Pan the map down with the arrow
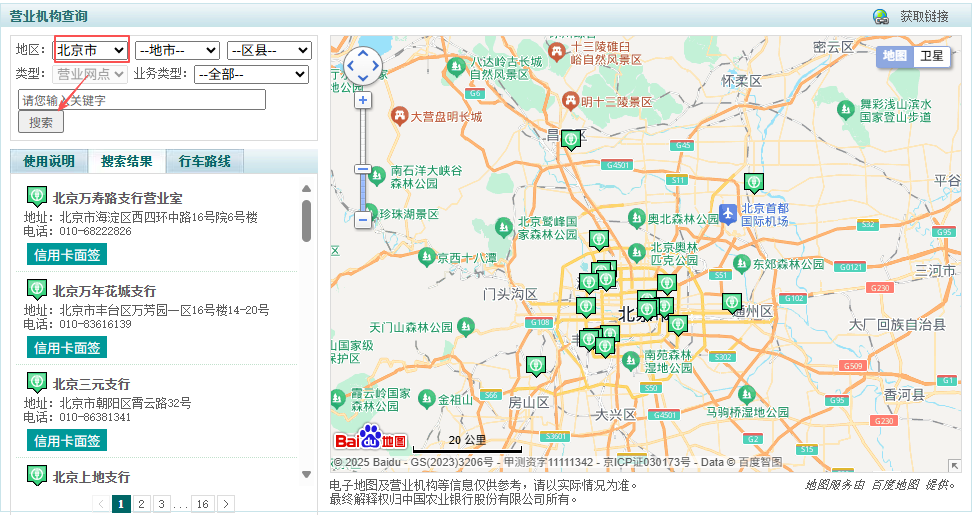The width and height of the screenshot is (972, 515). click(363, 78)
